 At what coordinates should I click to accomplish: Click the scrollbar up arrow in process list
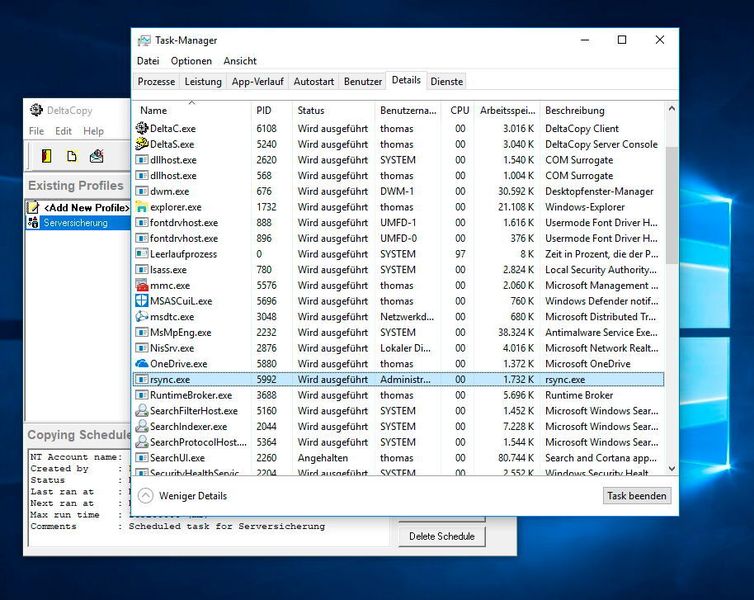(672, 109)
